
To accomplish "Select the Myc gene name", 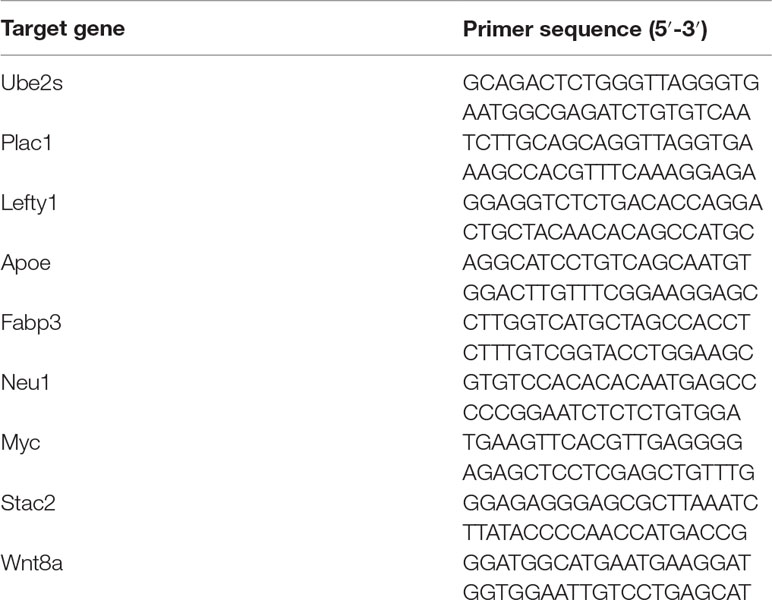I will click(20, 443).
